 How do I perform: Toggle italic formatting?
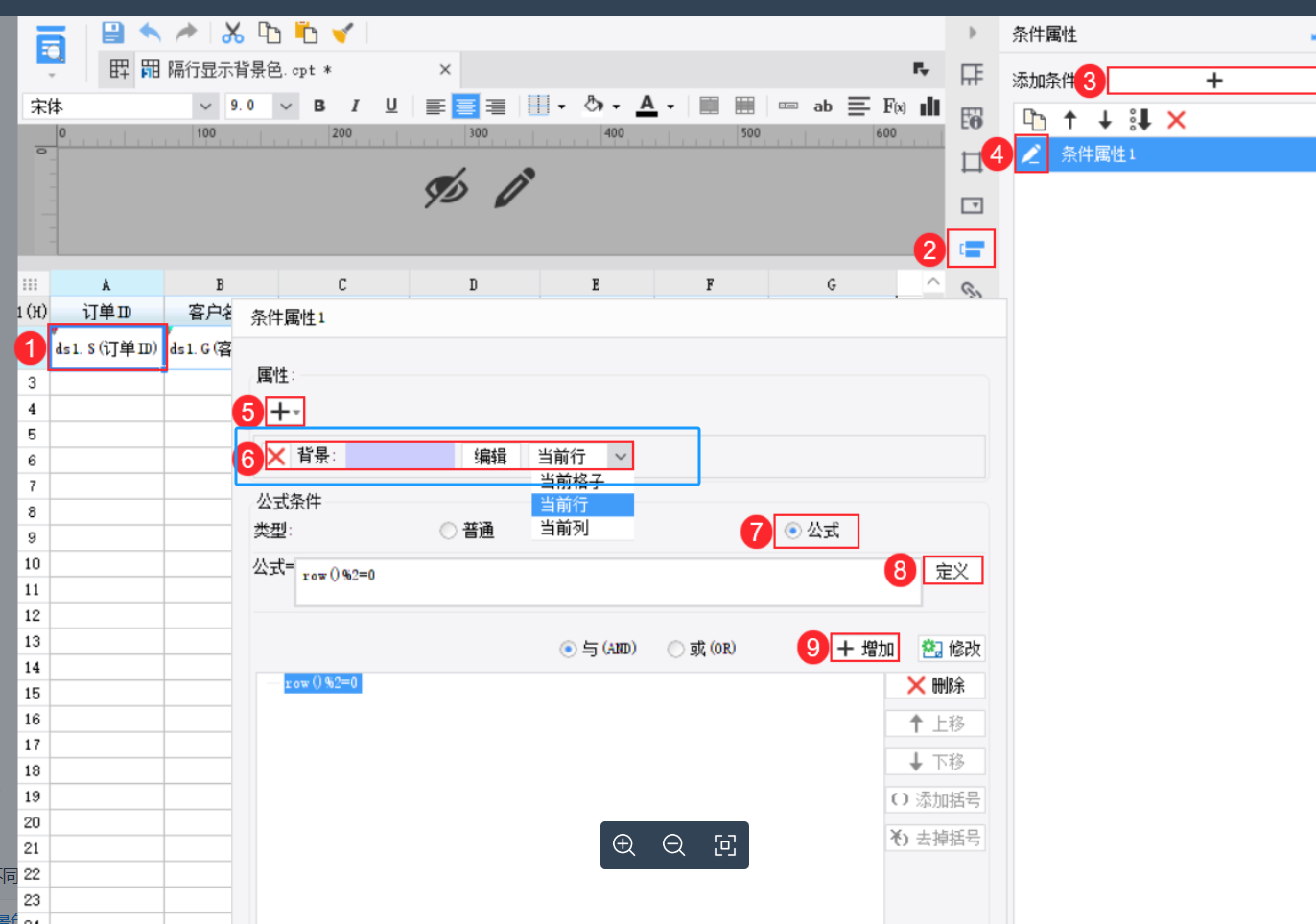pos(355,106)
